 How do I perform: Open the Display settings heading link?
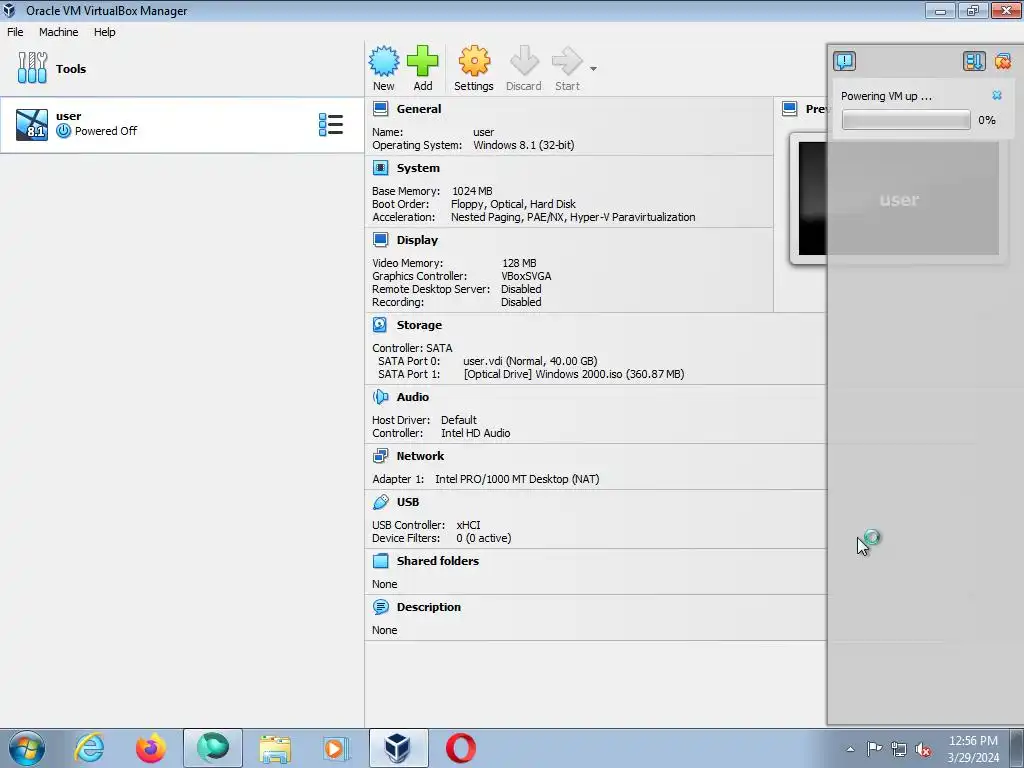(x=417, y=240)
